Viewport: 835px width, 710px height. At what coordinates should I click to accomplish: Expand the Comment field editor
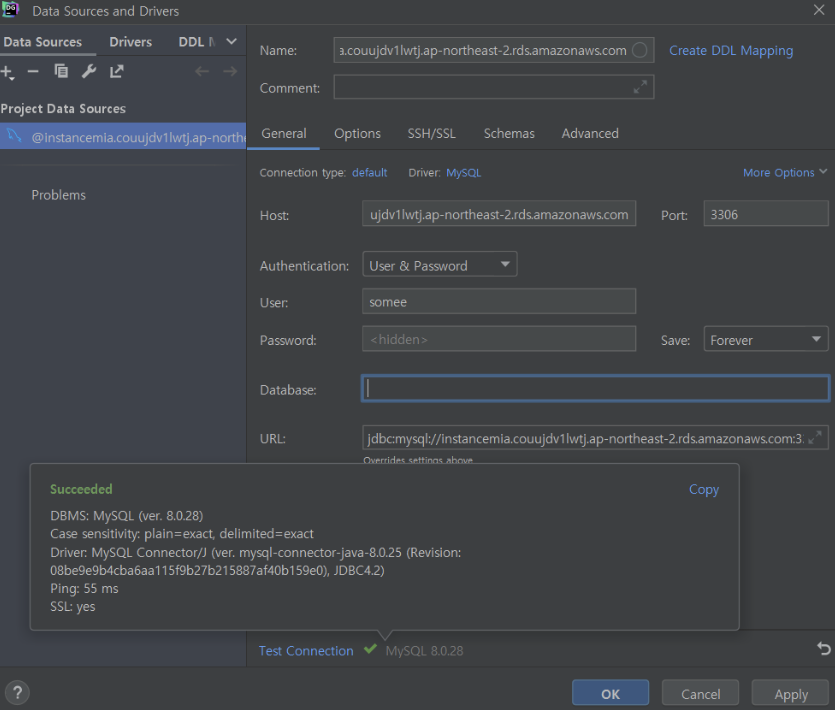640,87
